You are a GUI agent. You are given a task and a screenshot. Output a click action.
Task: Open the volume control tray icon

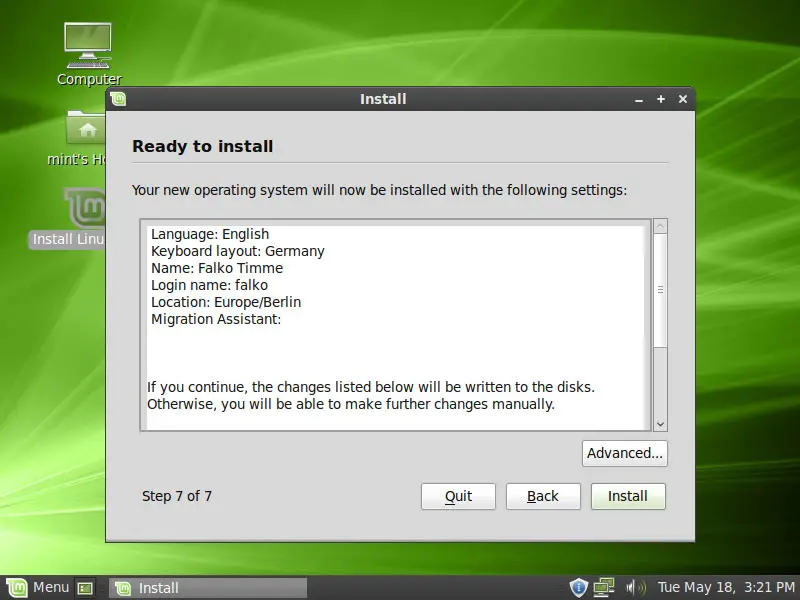pos(635,588)
